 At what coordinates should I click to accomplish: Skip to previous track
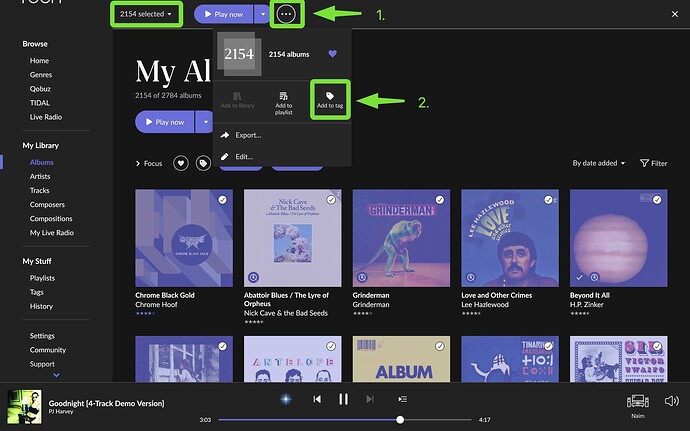pos(317,399)
